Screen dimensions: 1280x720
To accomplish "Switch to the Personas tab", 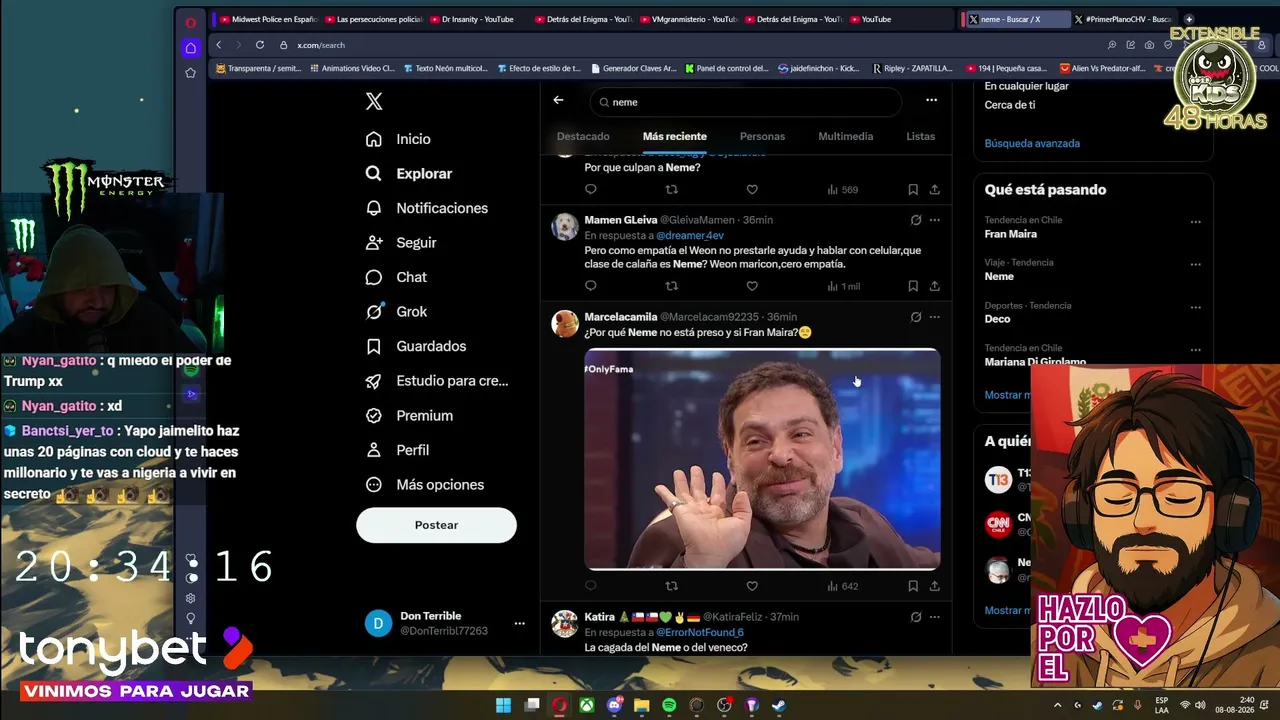I will (762, 136).
